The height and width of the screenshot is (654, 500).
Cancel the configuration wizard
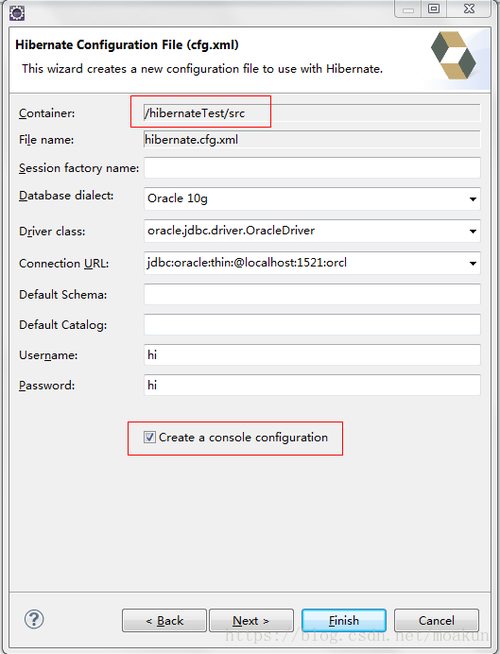coord(437,621)
